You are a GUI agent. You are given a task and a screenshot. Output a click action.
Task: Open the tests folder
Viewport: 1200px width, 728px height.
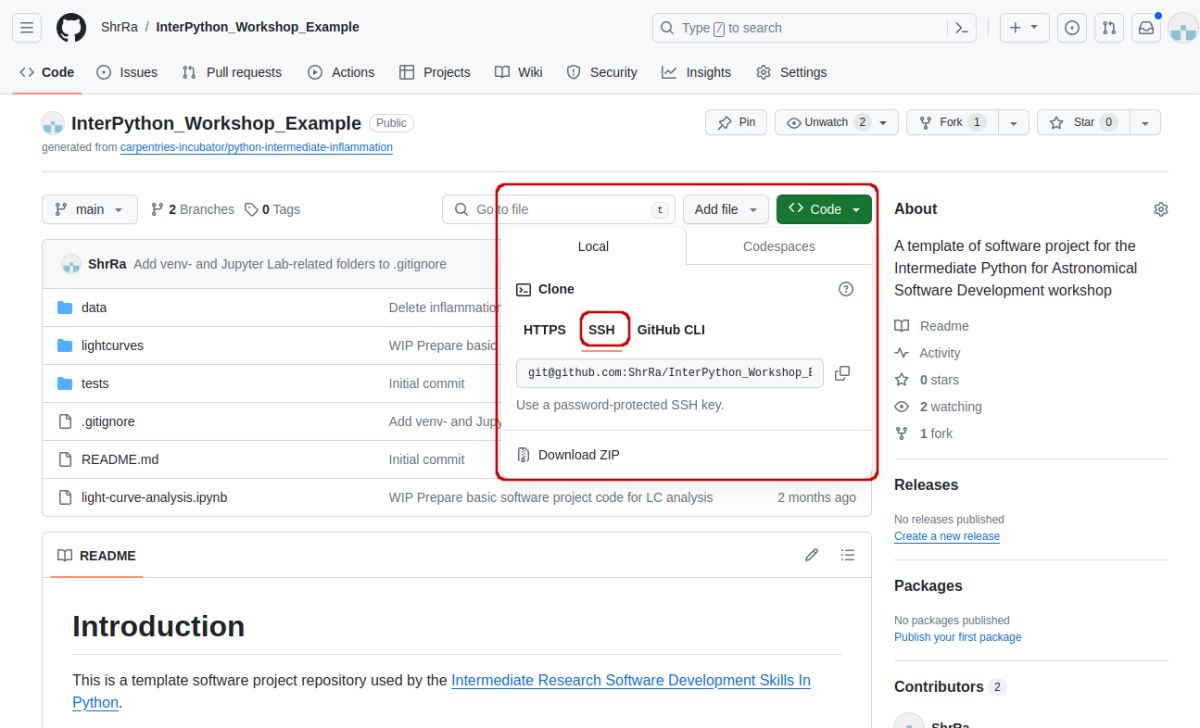(x=95, y=383)
